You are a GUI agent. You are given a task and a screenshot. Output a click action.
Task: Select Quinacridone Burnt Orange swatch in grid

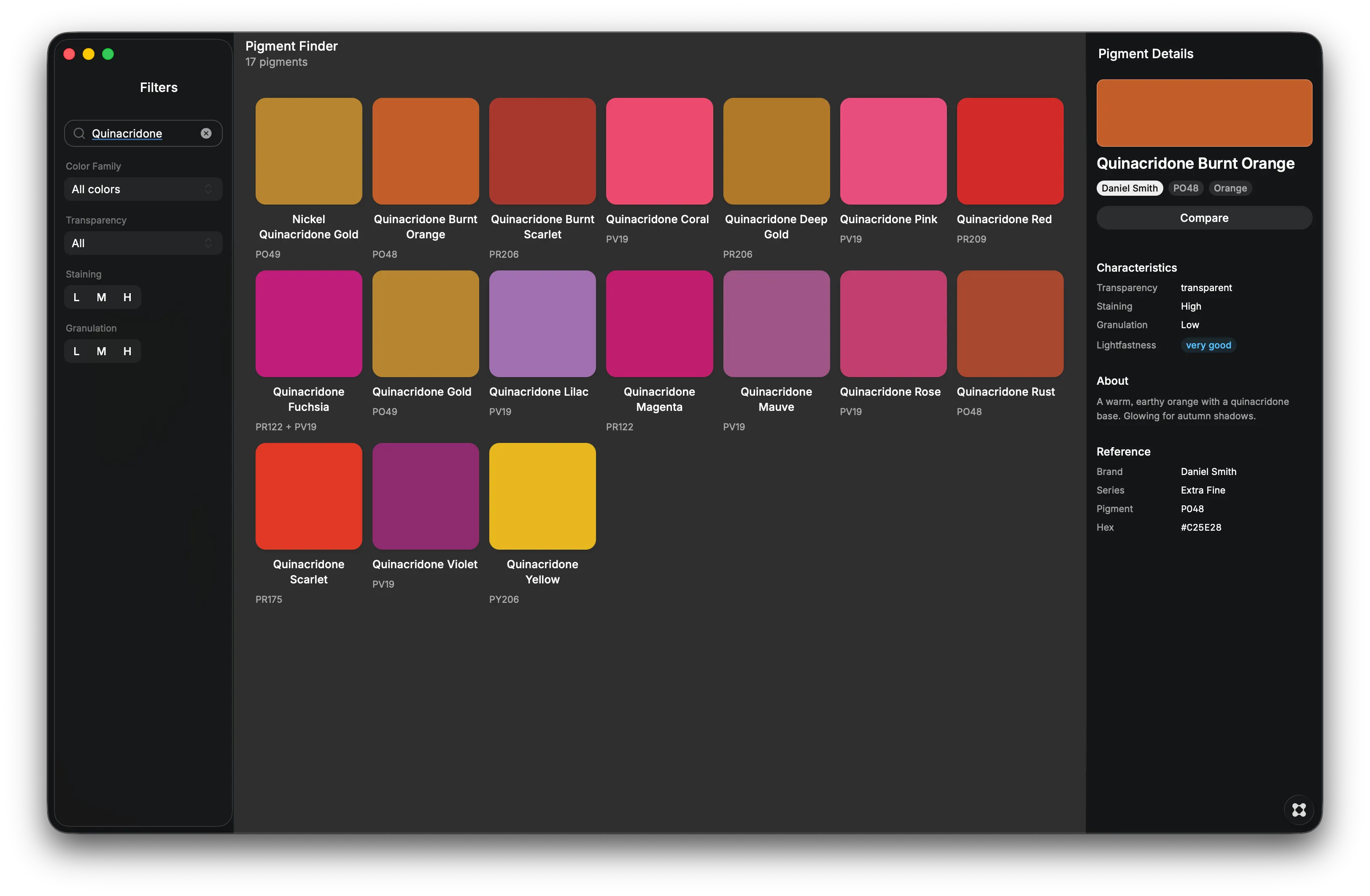(x=426, y=151)
